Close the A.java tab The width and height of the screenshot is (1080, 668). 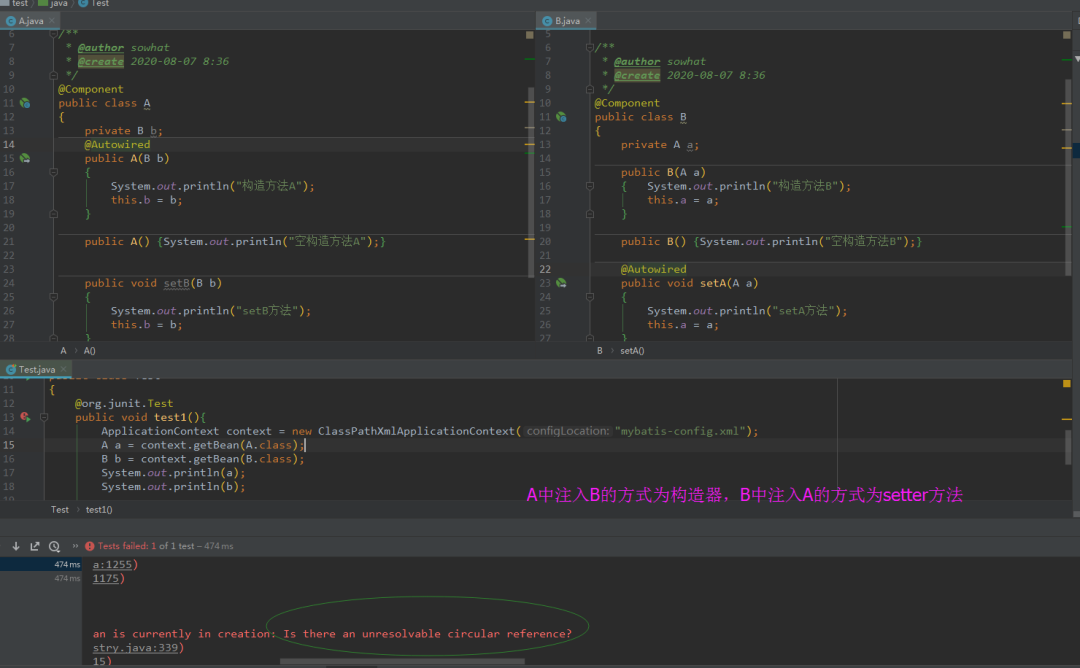point(52,21)
